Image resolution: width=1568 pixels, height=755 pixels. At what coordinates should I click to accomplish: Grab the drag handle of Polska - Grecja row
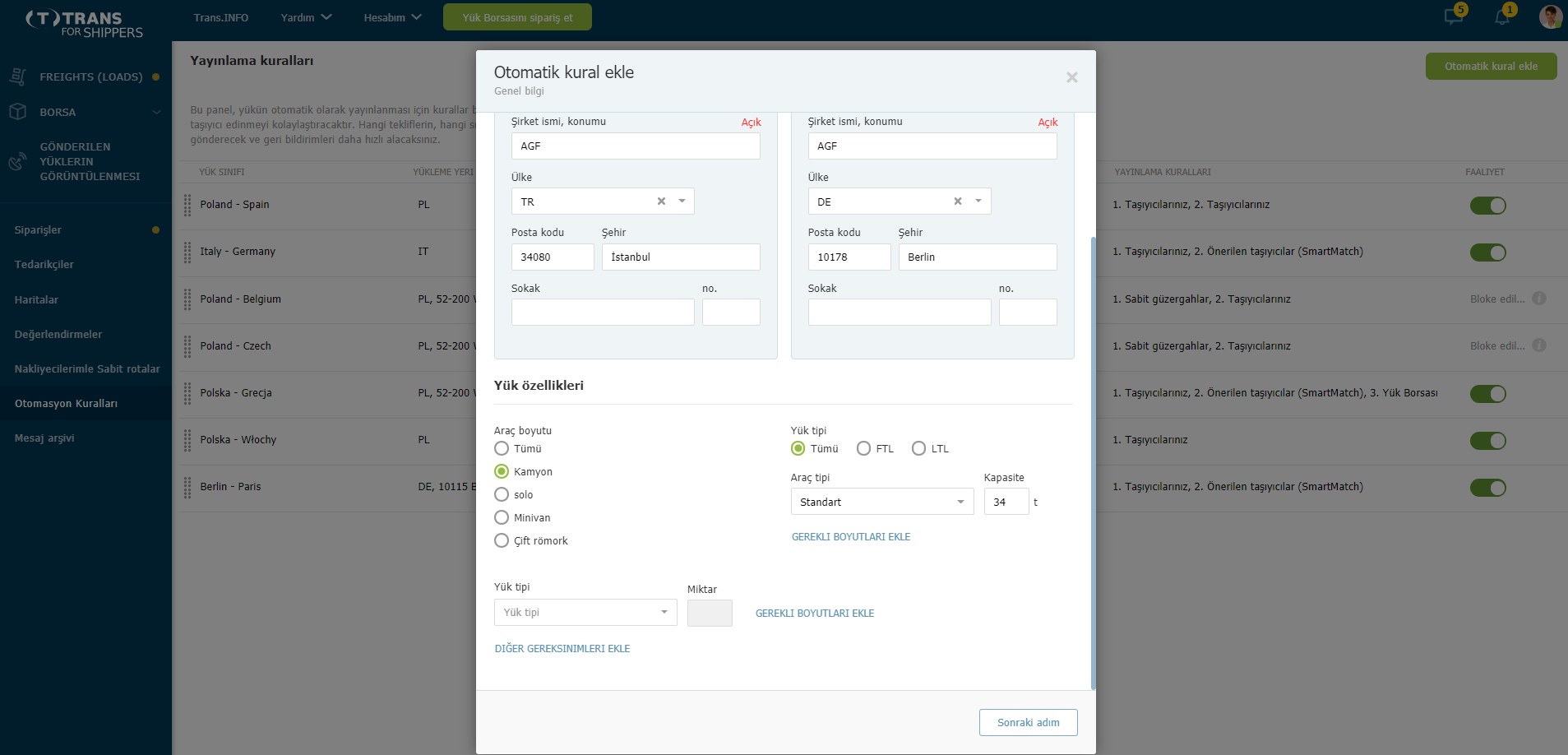(x=187, y=393)
